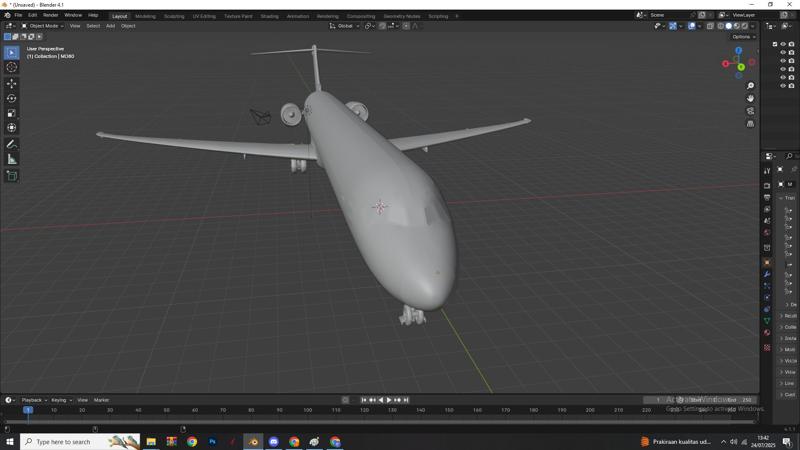The width and height of the screenshot is (800, 450).
Task: Select the Select Box tool
Action: tap(12, 53)
